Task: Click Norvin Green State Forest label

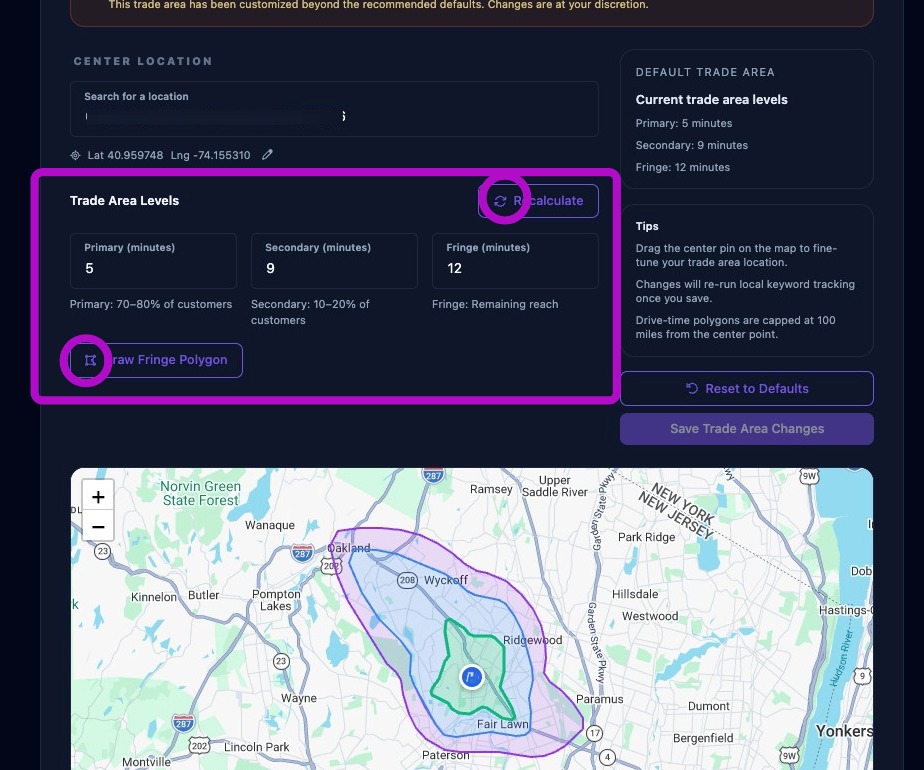Action: [x=200, y=493]
